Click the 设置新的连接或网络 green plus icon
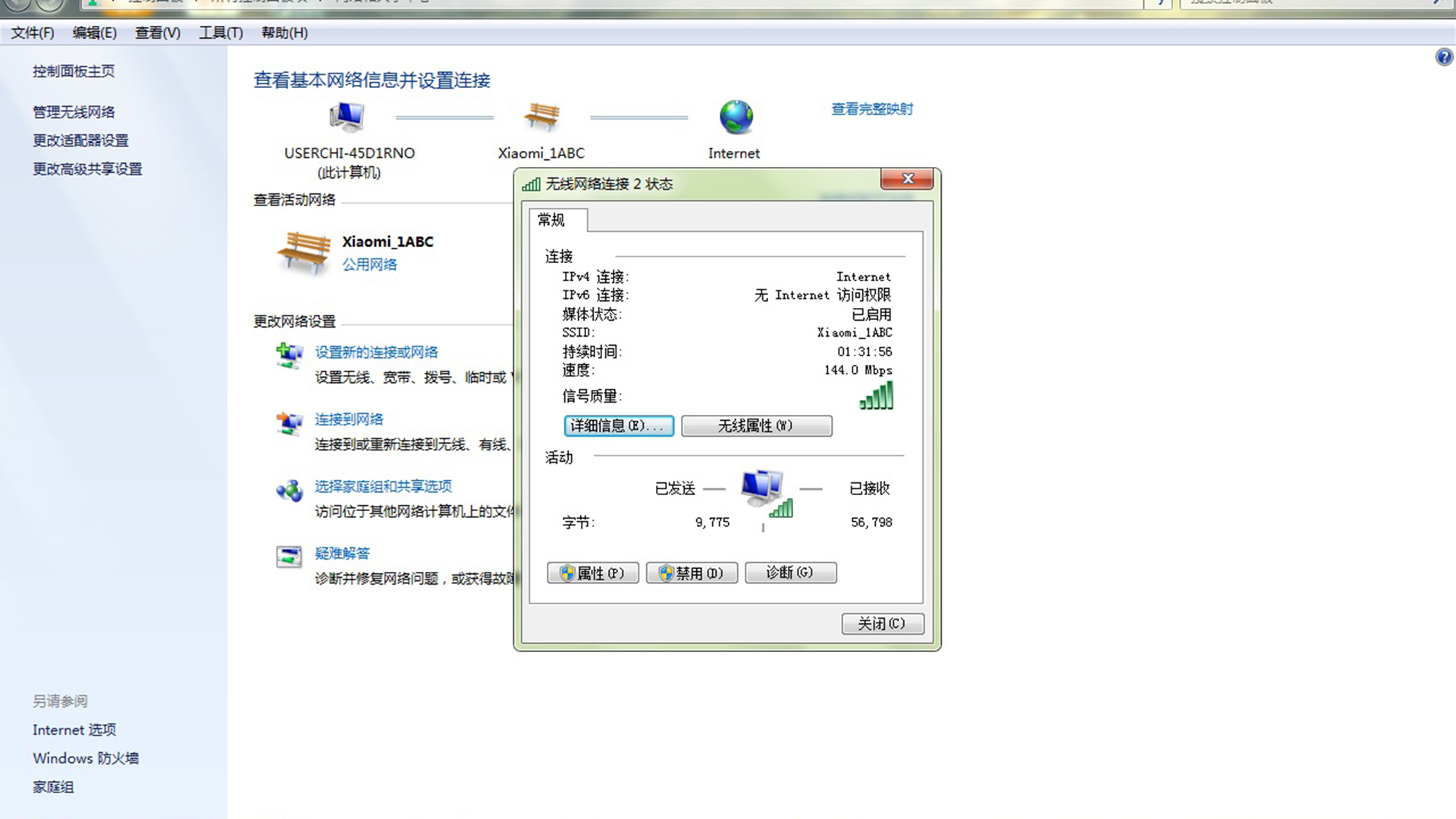The image size is (1456, 819). (289, 355)
